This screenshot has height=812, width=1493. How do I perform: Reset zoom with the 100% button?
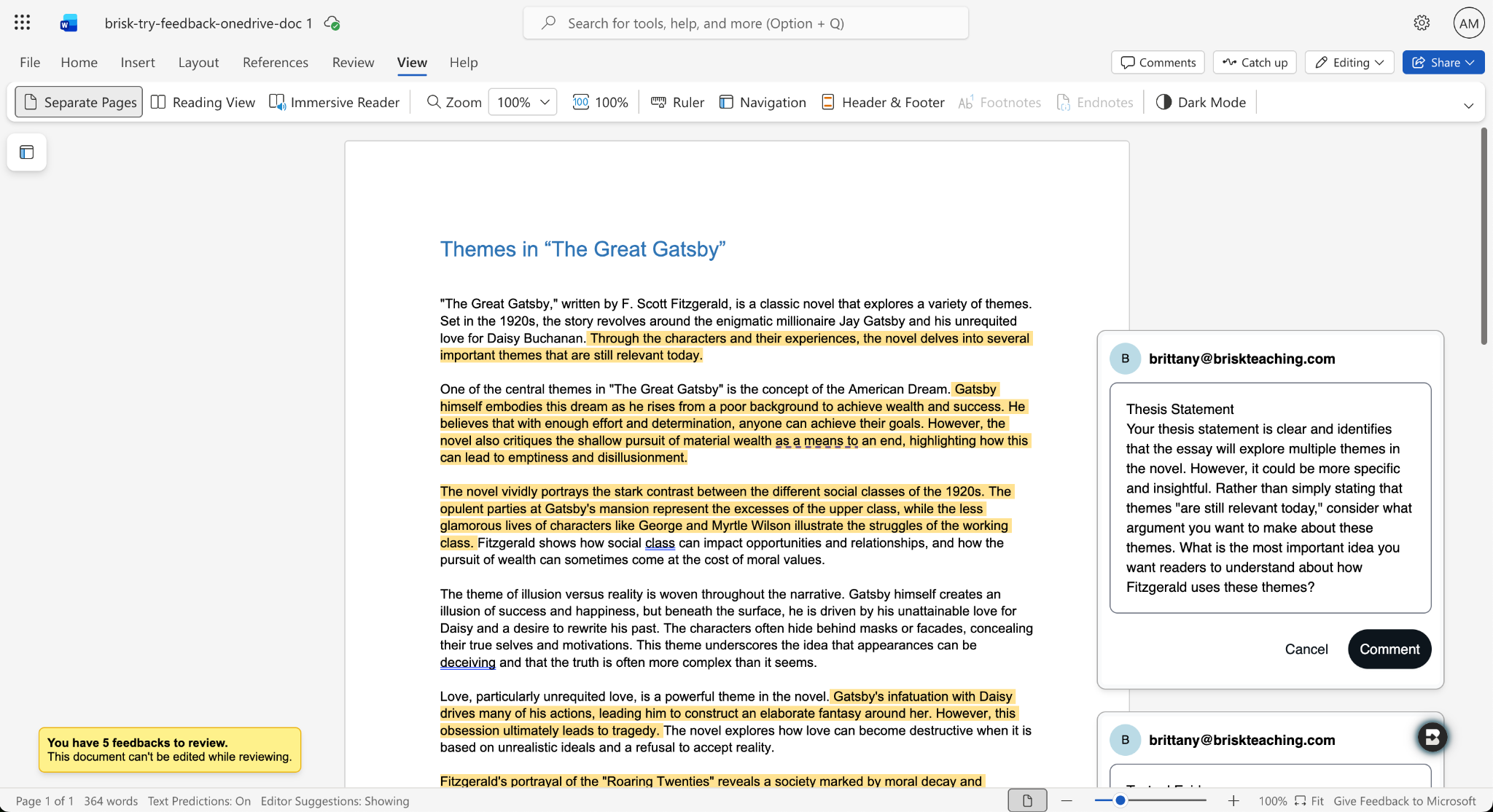[x=600, y=102]
